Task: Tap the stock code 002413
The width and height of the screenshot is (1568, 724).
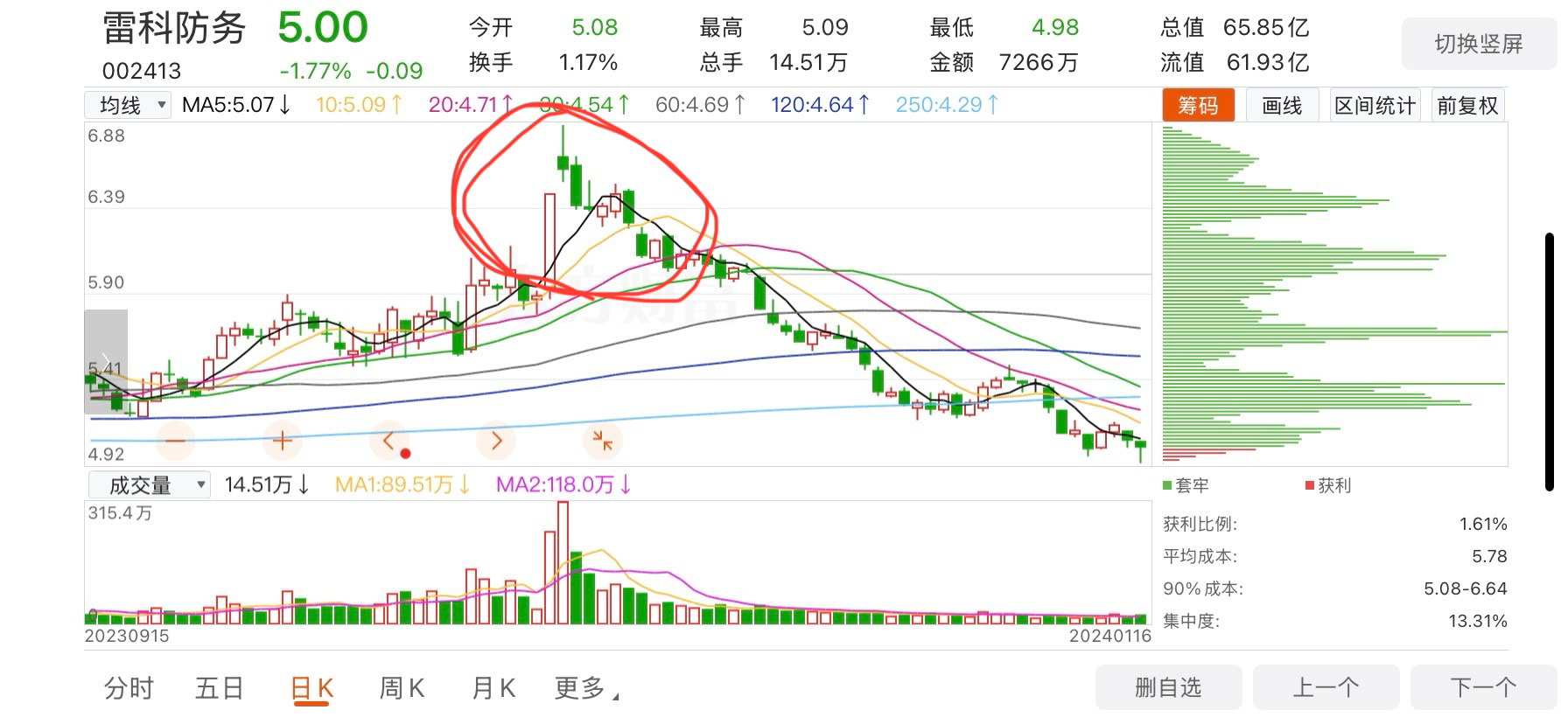Action: click(142, 71)
